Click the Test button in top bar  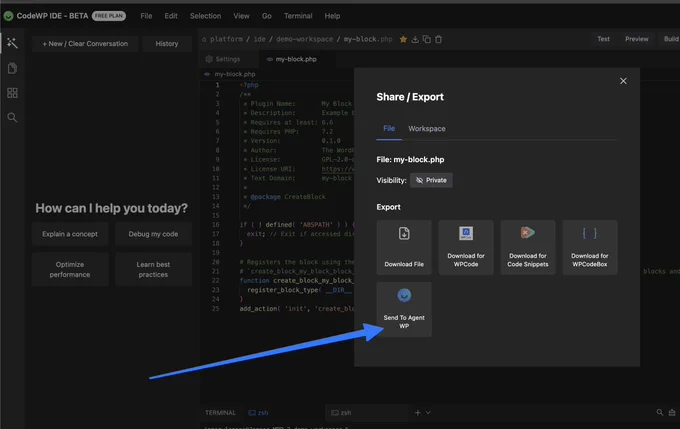point(603,39)
